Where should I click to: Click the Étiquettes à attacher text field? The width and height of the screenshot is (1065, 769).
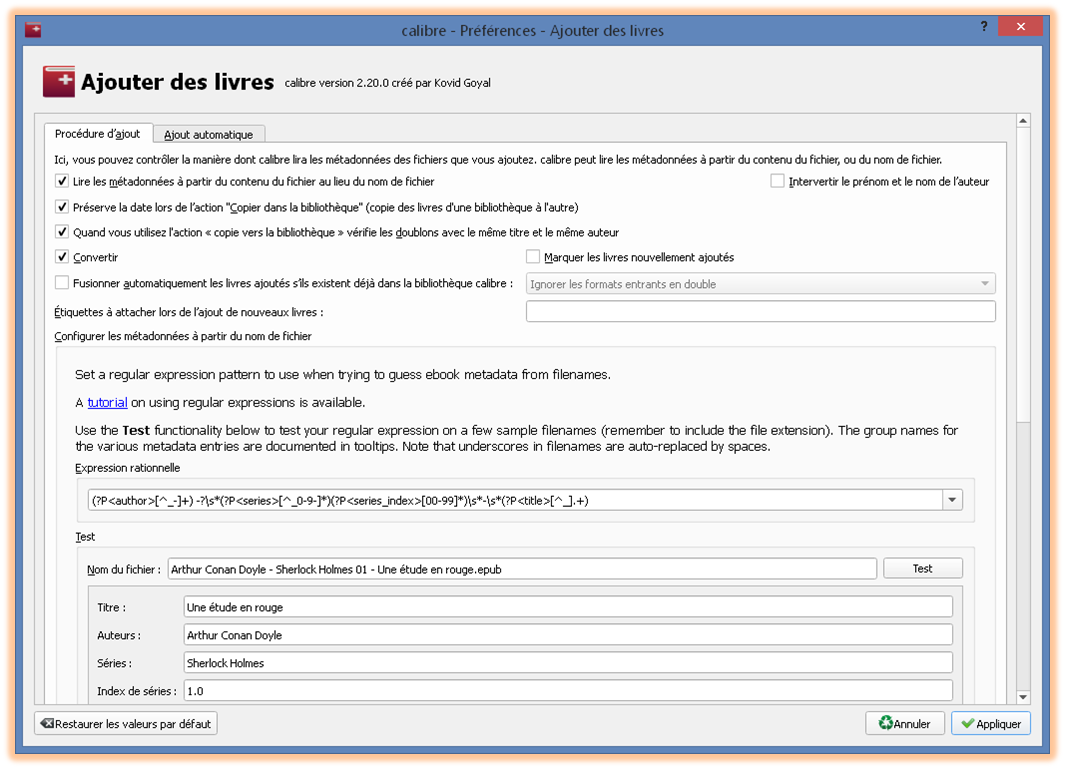[761, 312]
